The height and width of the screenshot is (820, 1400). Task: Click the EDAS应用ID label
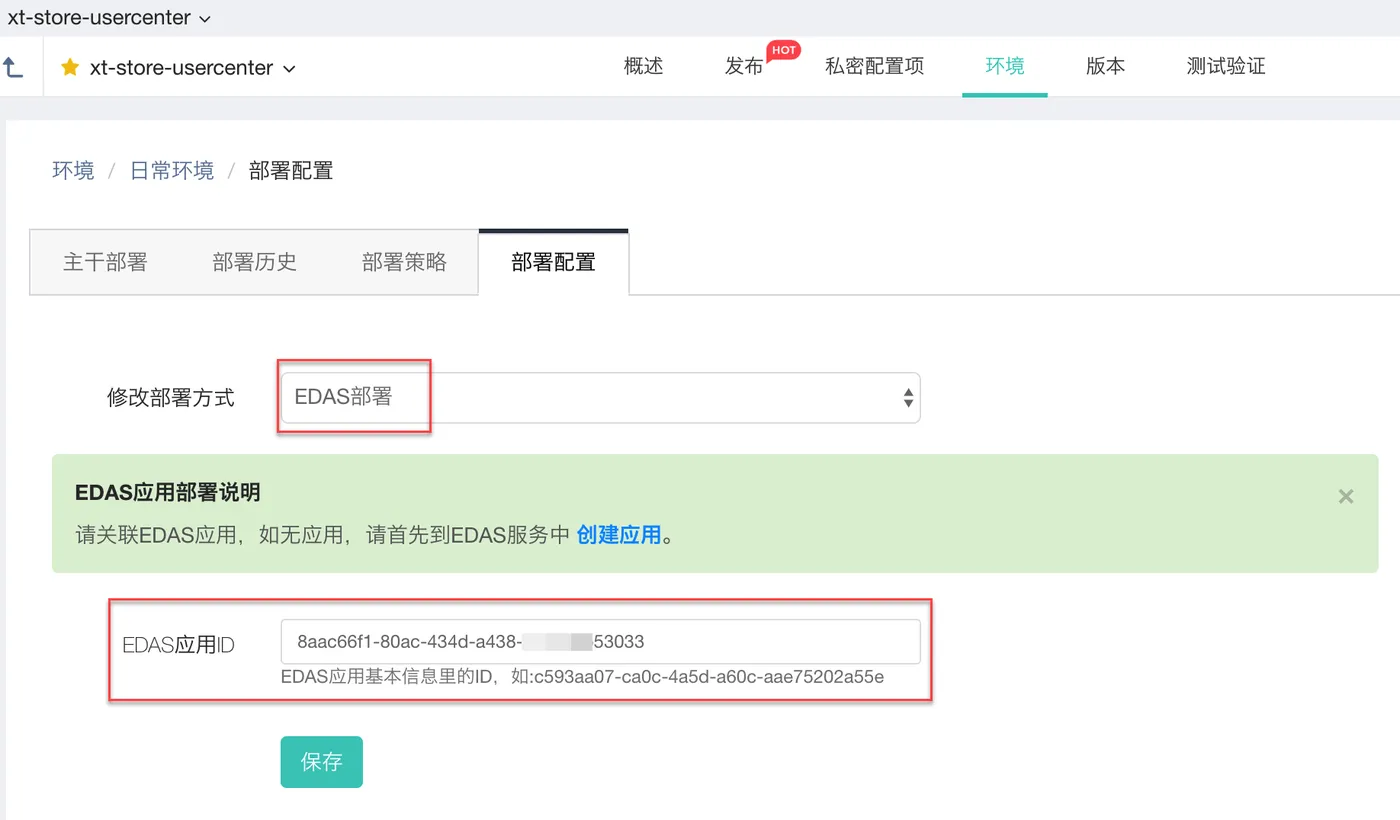click(x=178, y=645)
